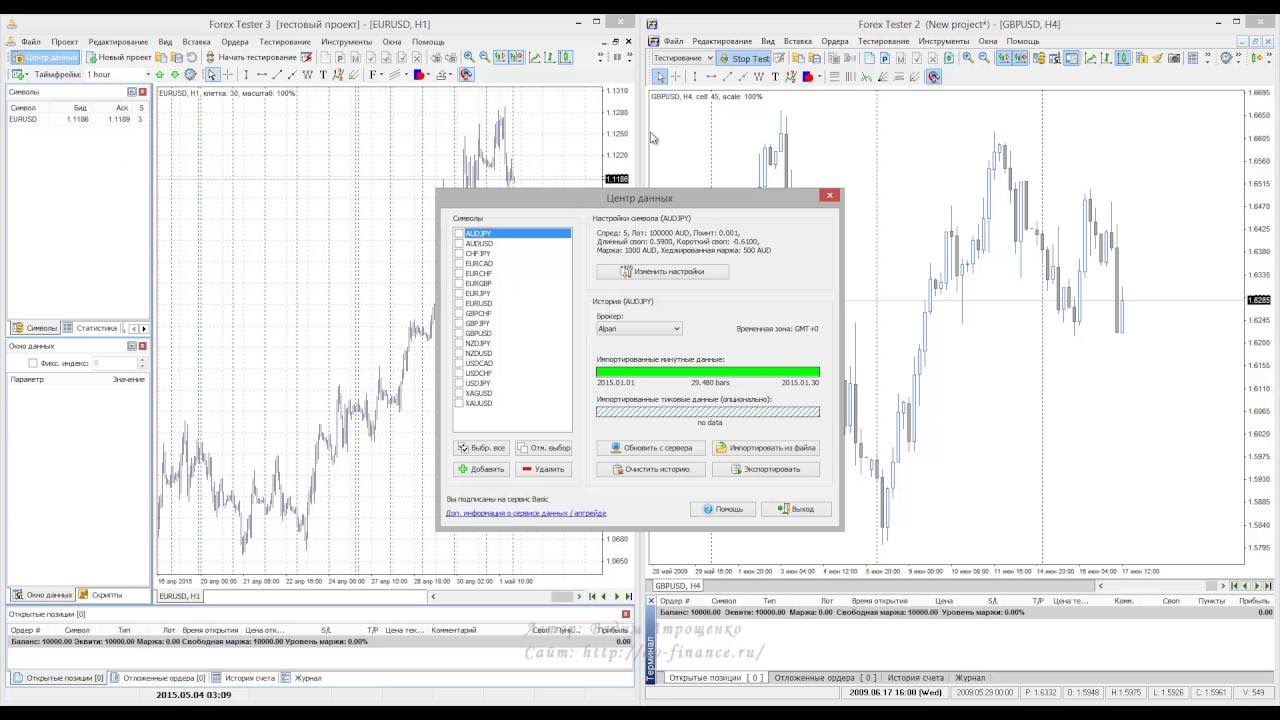The image size is (1280, 720).
Task: Click Экспортировать button
Action: [766, 469]
